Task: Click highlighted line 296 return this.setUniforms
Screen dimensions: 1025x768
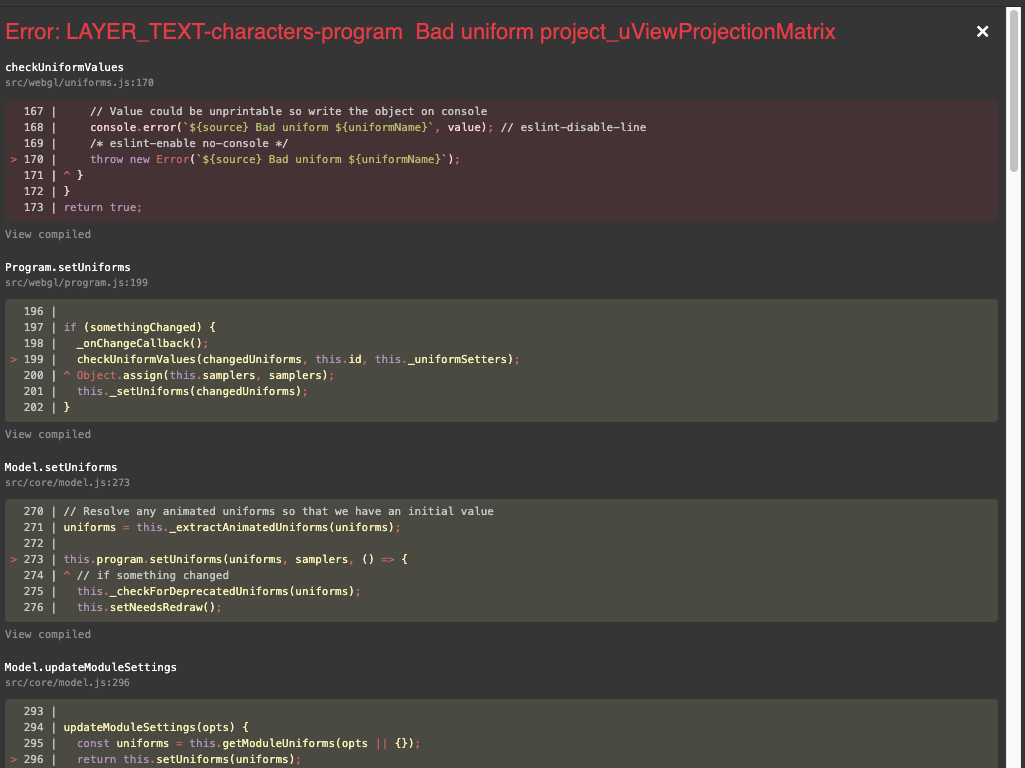Action: tap(189, 760)
